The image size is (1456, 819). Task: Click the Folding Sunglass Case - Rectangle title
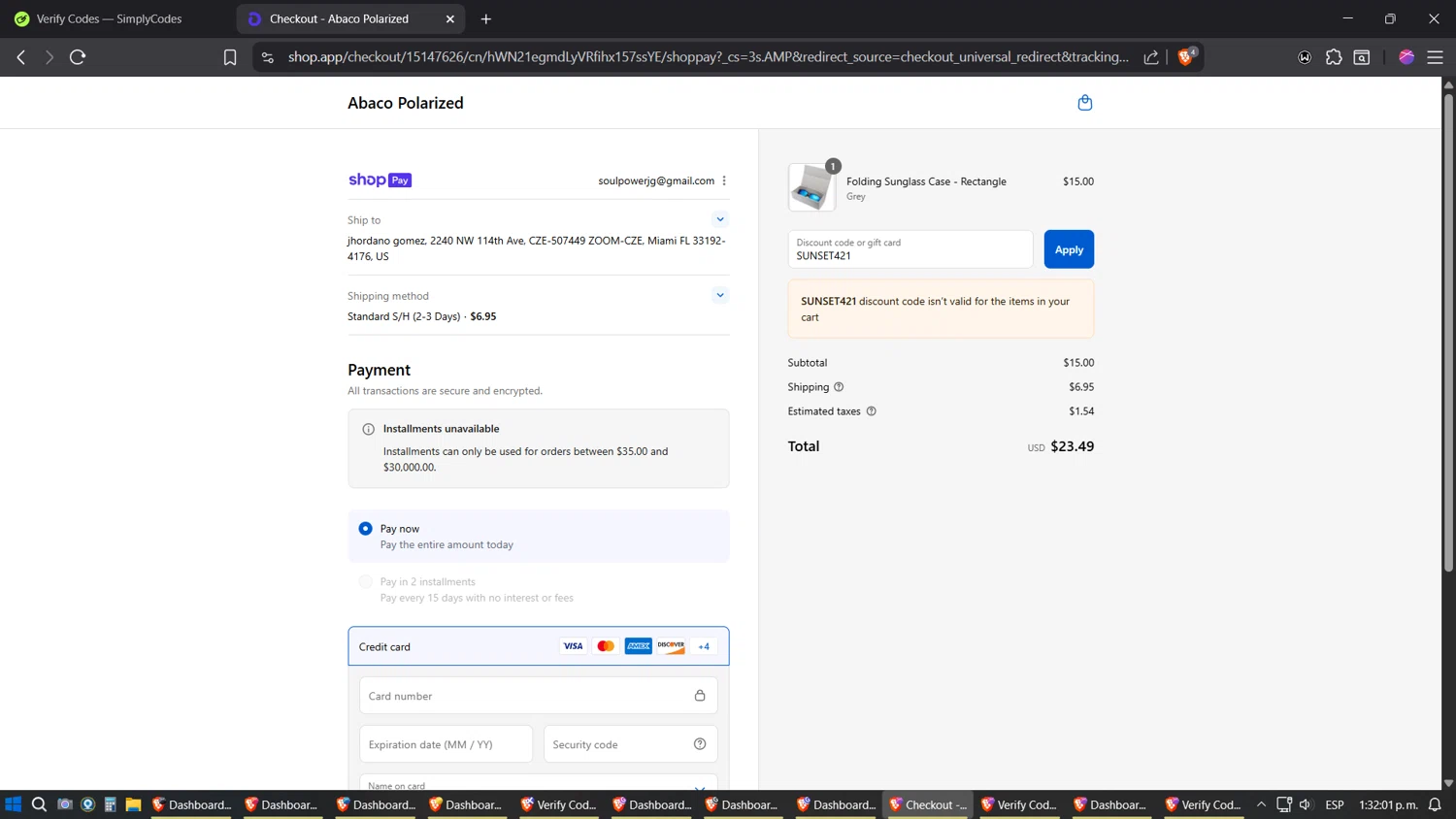point(926,181)
